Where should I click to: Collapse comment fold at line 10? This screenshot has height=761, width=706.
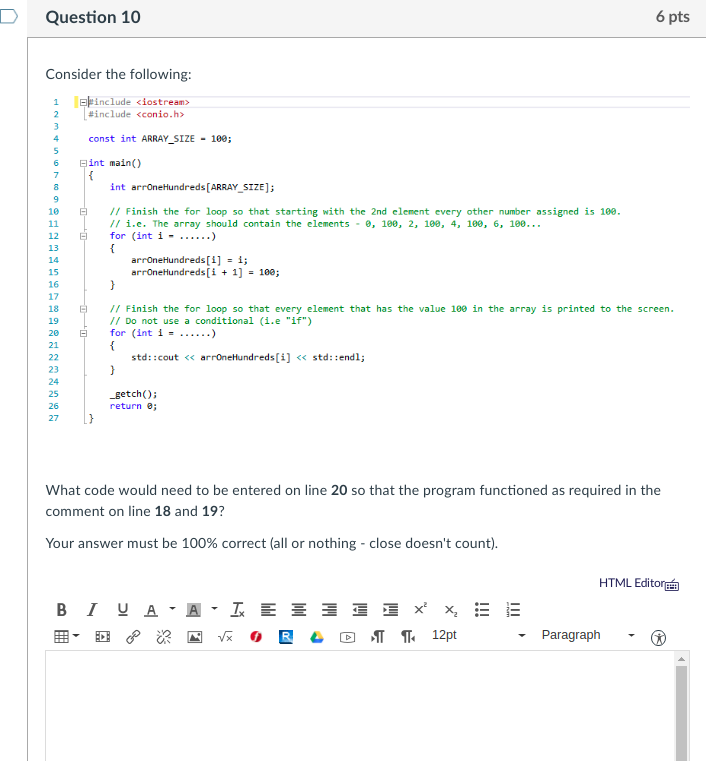pos(83,212)
